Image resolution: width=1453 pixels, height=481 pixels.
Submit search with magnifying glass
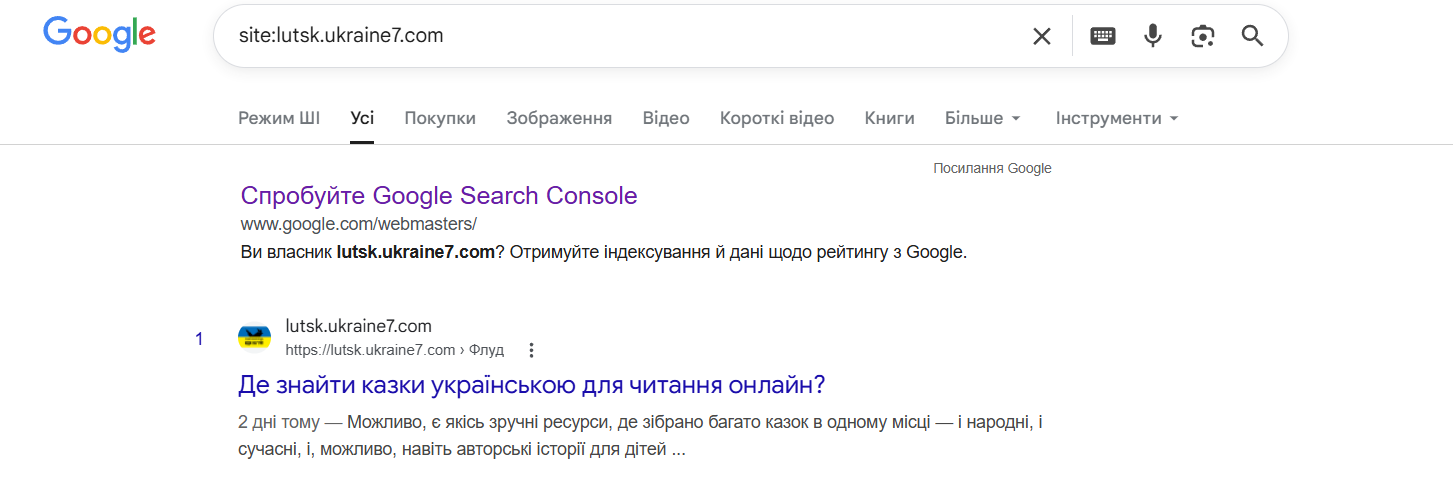pyautogui.click(x=1252, y=36)
